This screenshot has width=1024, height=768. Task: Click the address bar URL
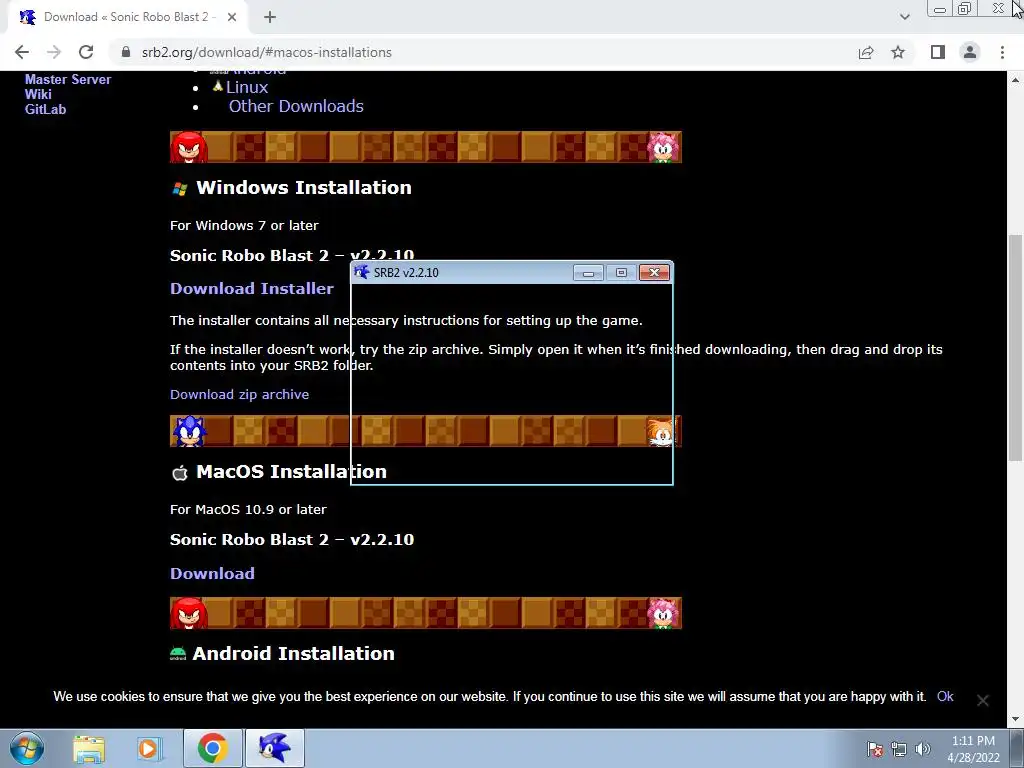(266, 52)
